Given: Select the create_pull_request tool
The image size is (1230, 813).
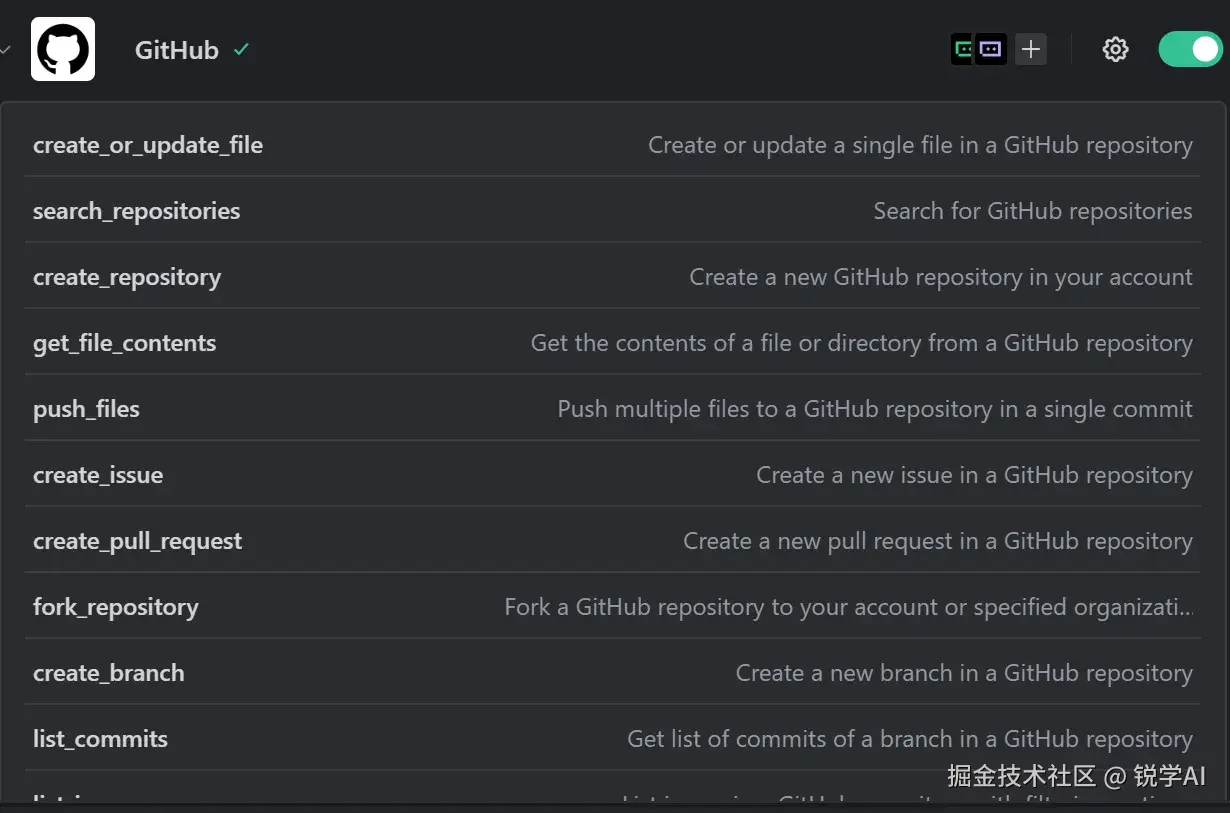Looking at the screenshot, I should [x=138, y=541].
